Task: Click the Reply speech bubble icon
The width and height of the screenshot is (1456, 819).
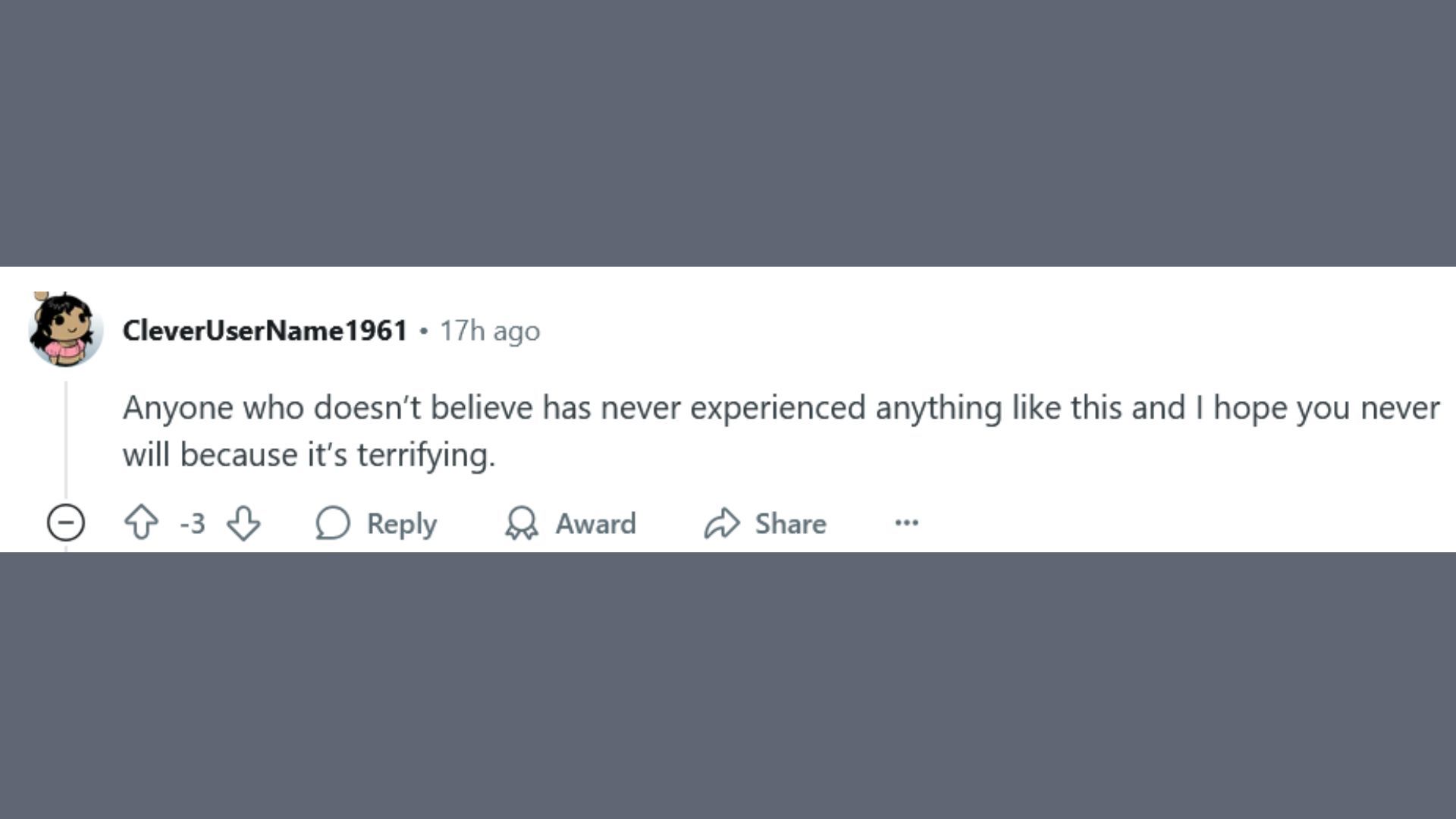Action: click(333, 523)
